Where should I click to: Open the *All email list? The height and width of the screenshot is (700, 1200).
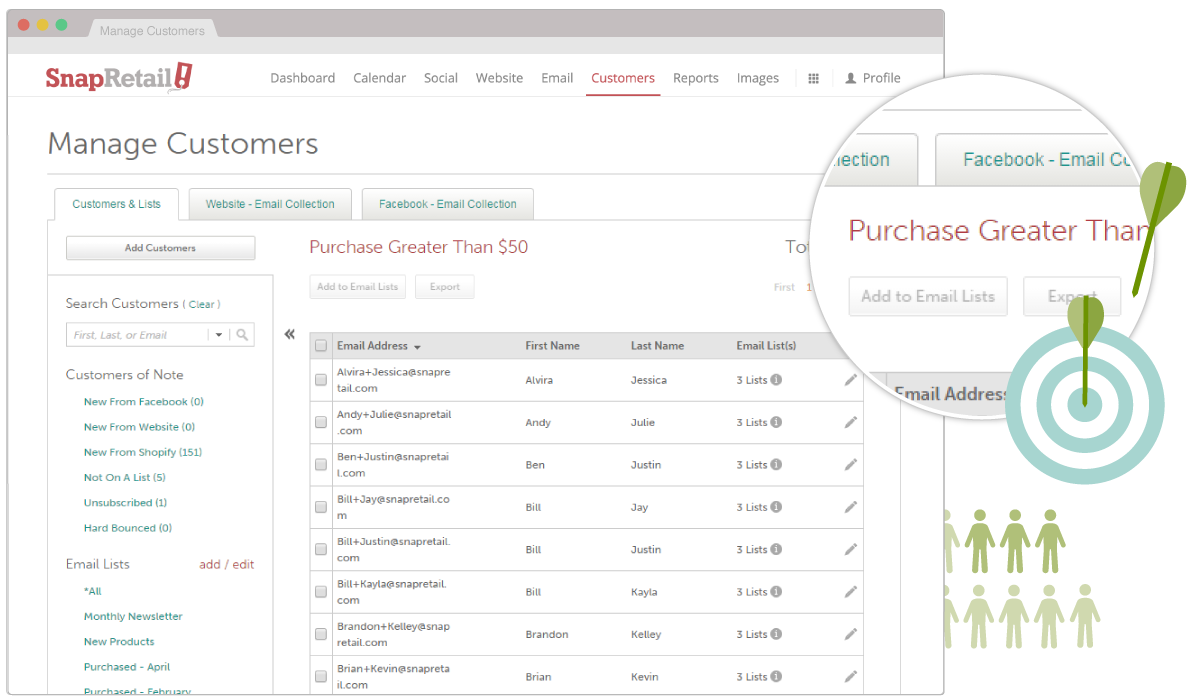[93, 592]
